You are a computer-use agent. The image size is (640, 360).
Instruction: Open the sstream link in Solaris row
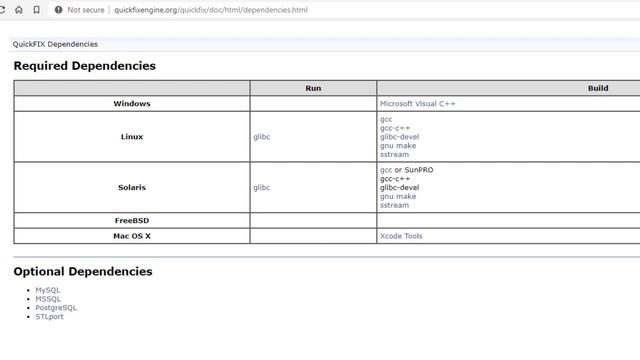pos(394,205)
